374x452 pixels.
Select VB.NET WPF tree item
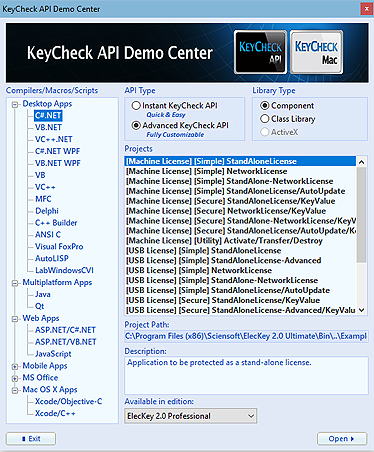58,163
